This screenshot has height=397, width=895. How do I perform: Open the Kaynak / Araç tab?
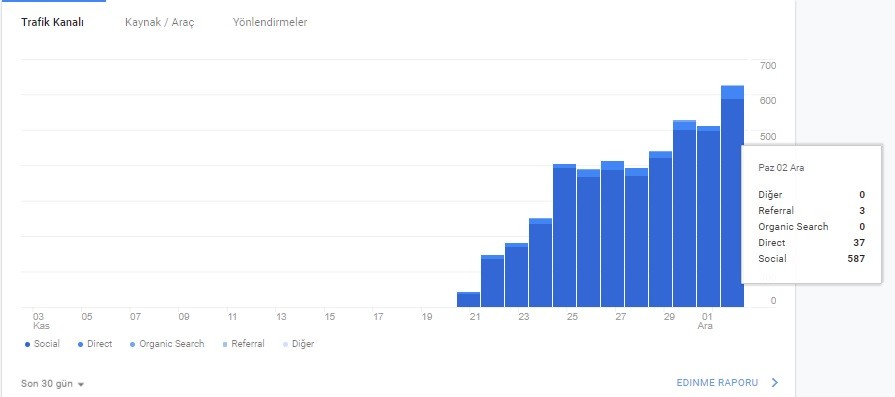point(160,22)
